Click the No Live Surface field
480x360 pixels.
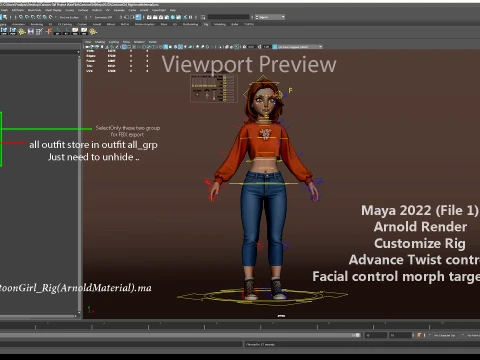click(x=69, y=17)
